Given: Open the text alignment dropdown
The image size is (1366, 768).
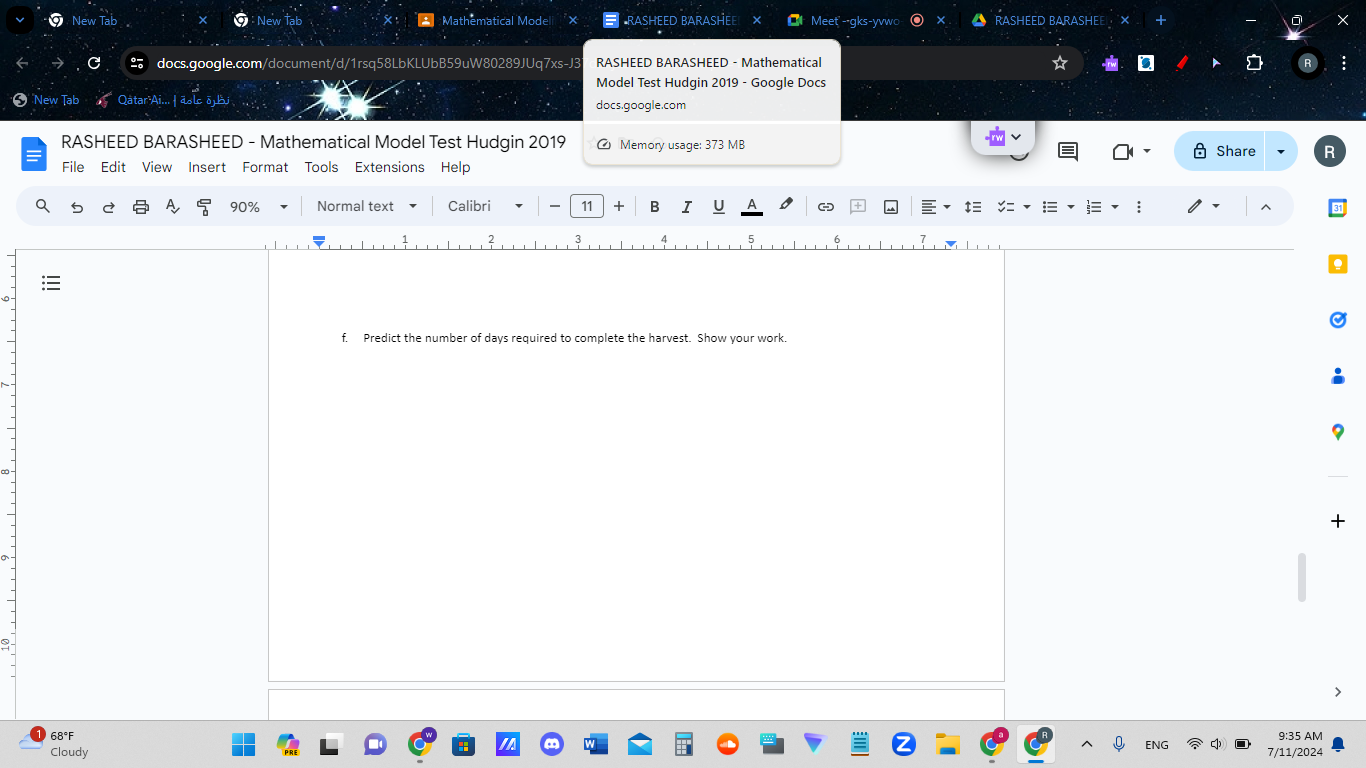Looking at the screenshot, I should (x=936, y=207).
